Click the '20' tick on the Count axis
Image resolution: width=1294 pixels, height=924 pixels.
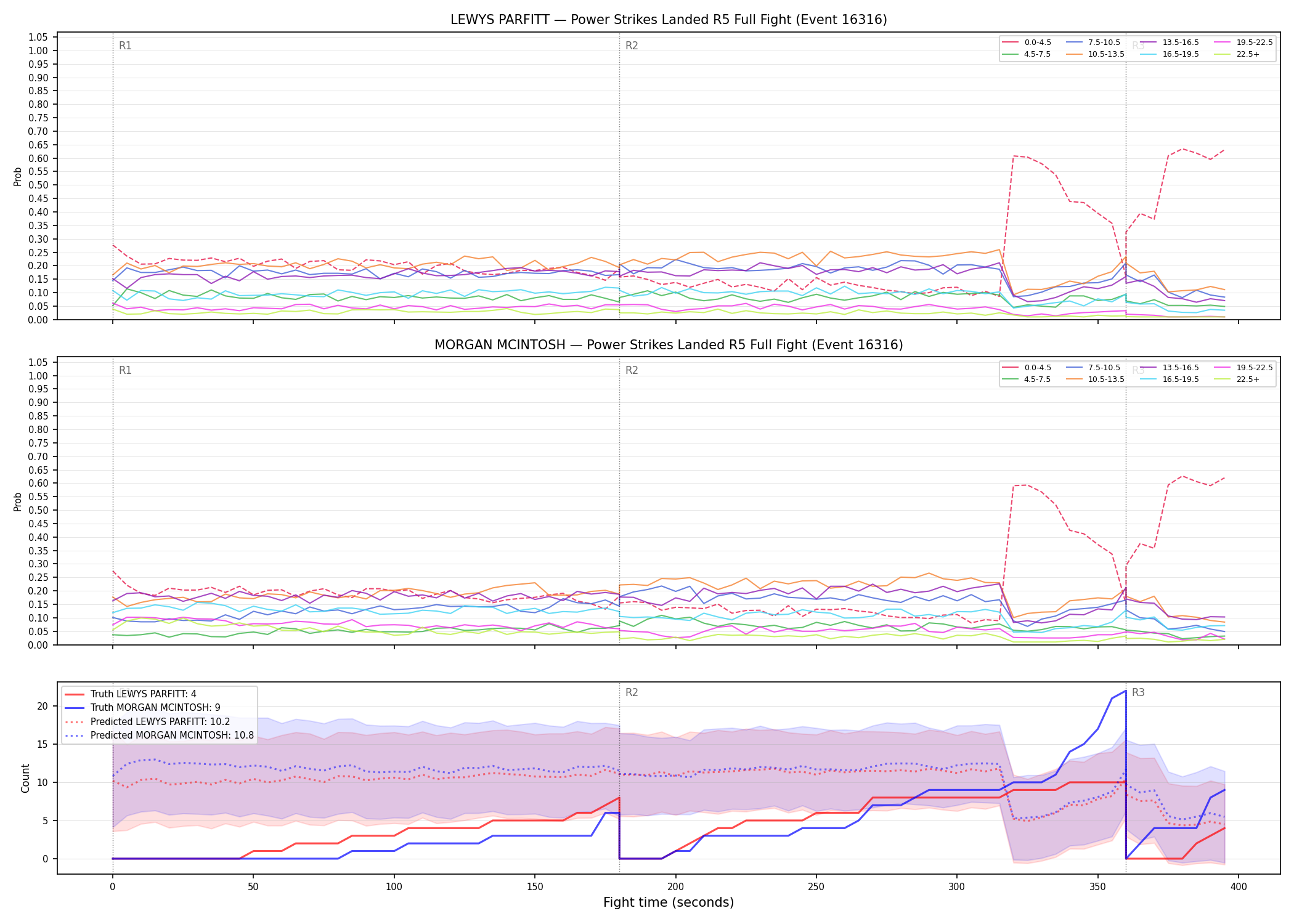43,706
